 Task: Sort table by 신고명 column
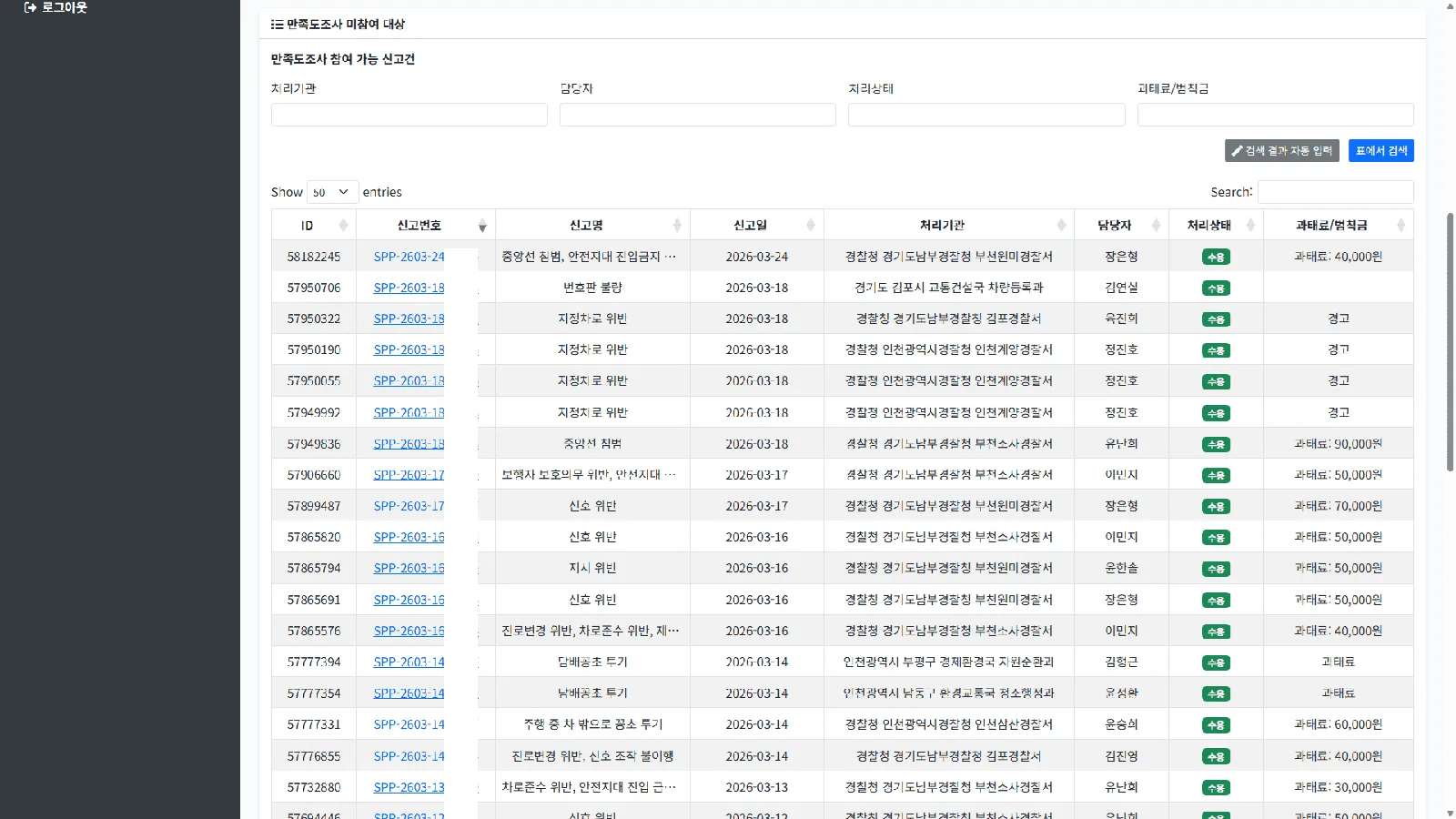point(592,225)
